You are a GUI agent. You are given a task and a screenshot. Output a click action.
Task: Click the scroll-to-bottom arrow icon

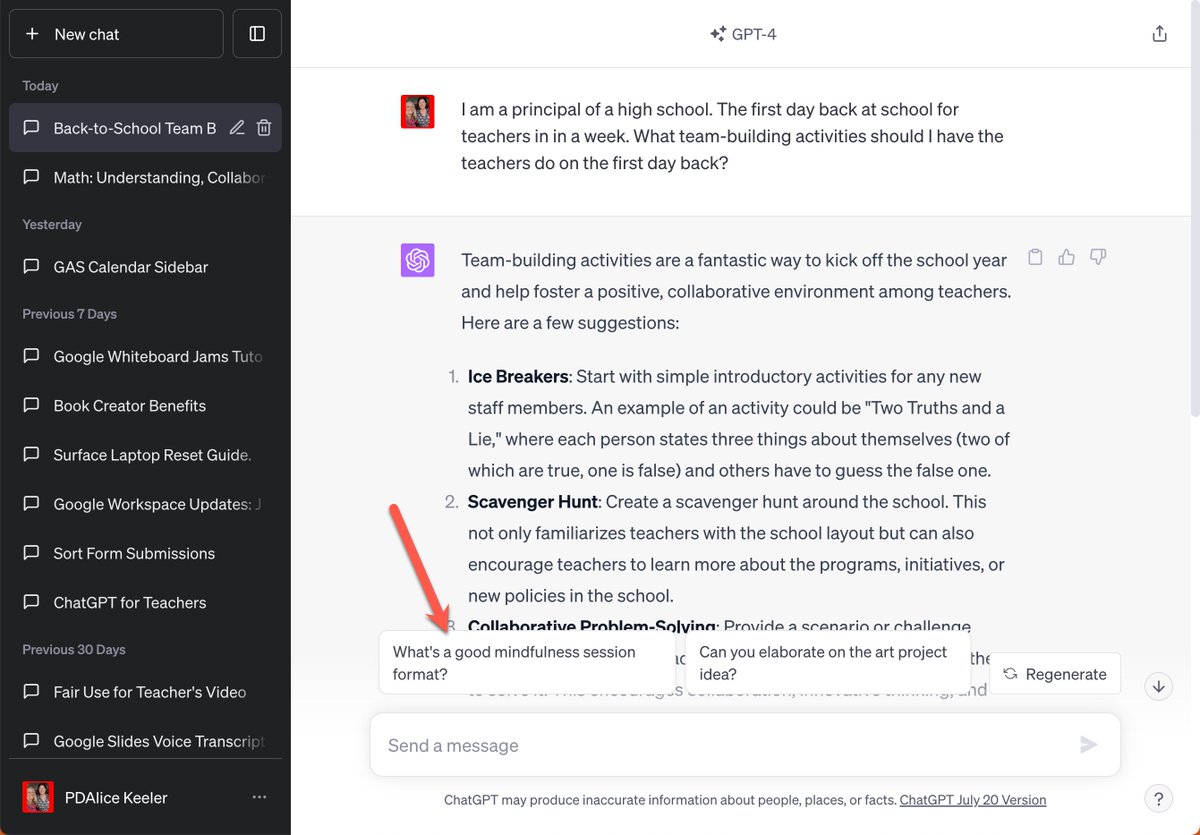1158,687
